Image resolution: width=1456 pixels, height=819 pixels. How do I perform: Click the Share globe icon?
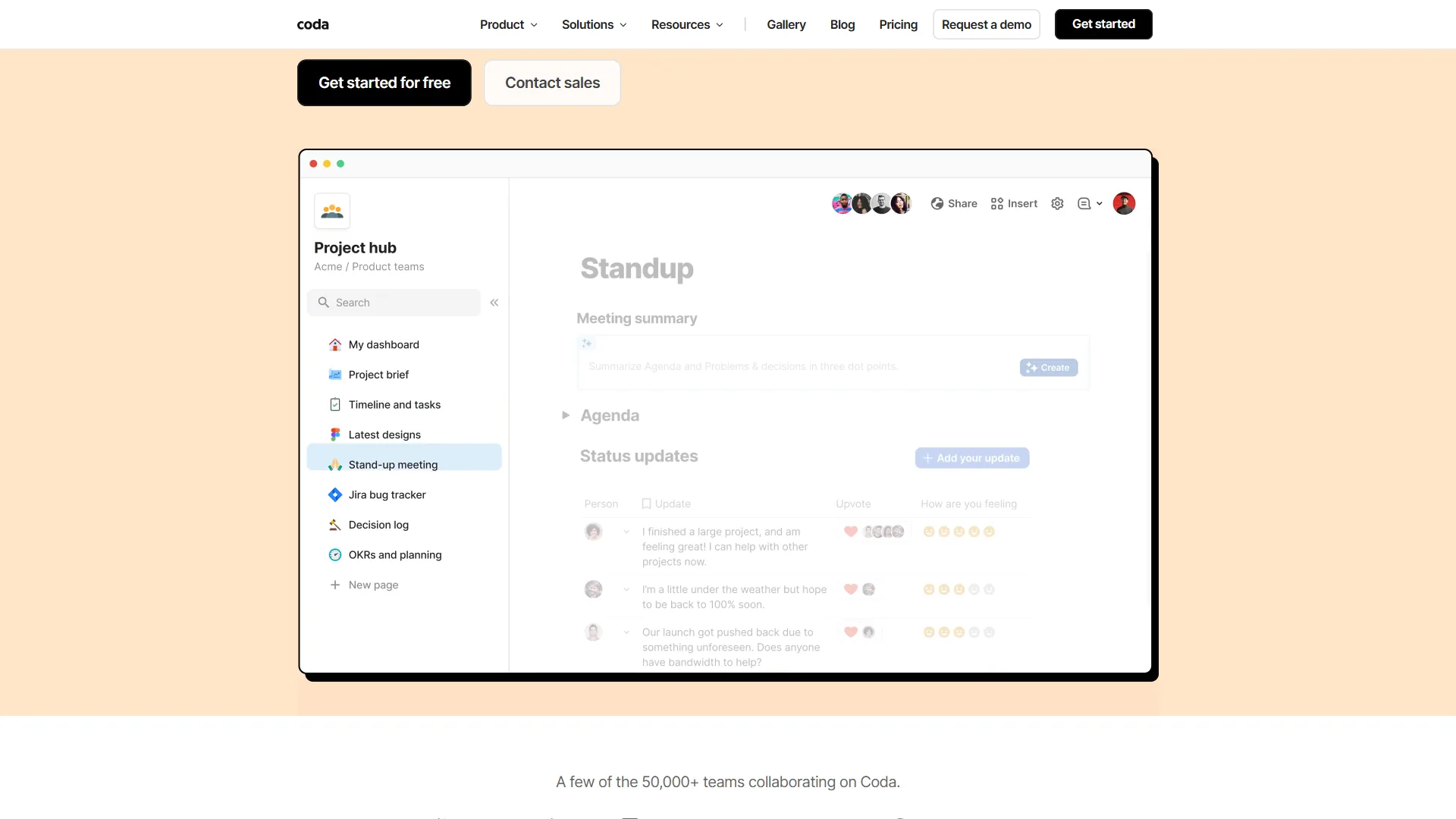pyautogui.click(x=937, y=204)
